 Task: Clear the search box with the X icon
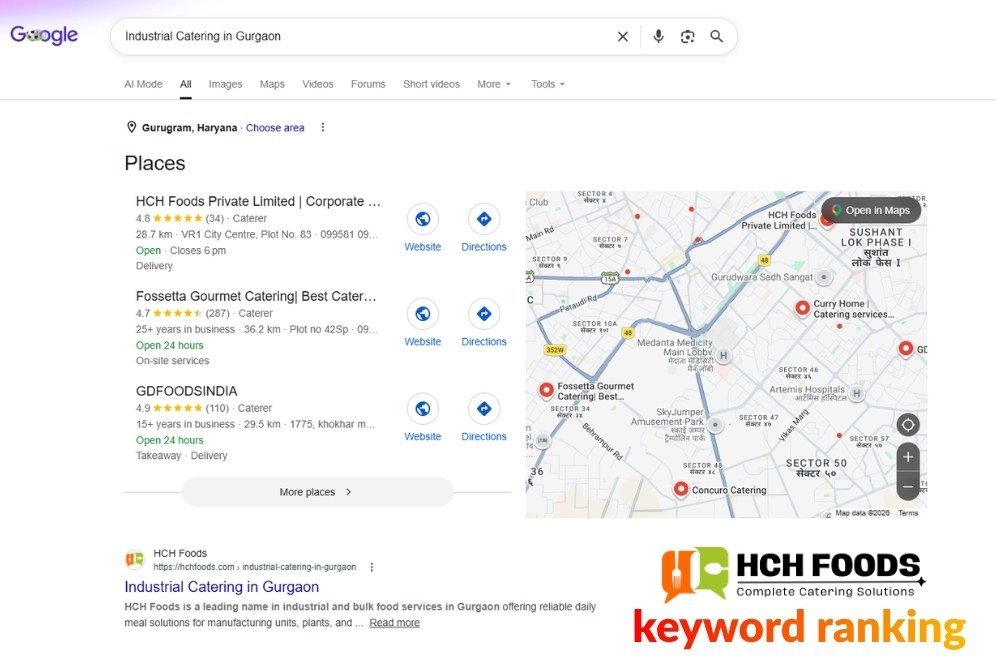(622, 36)
